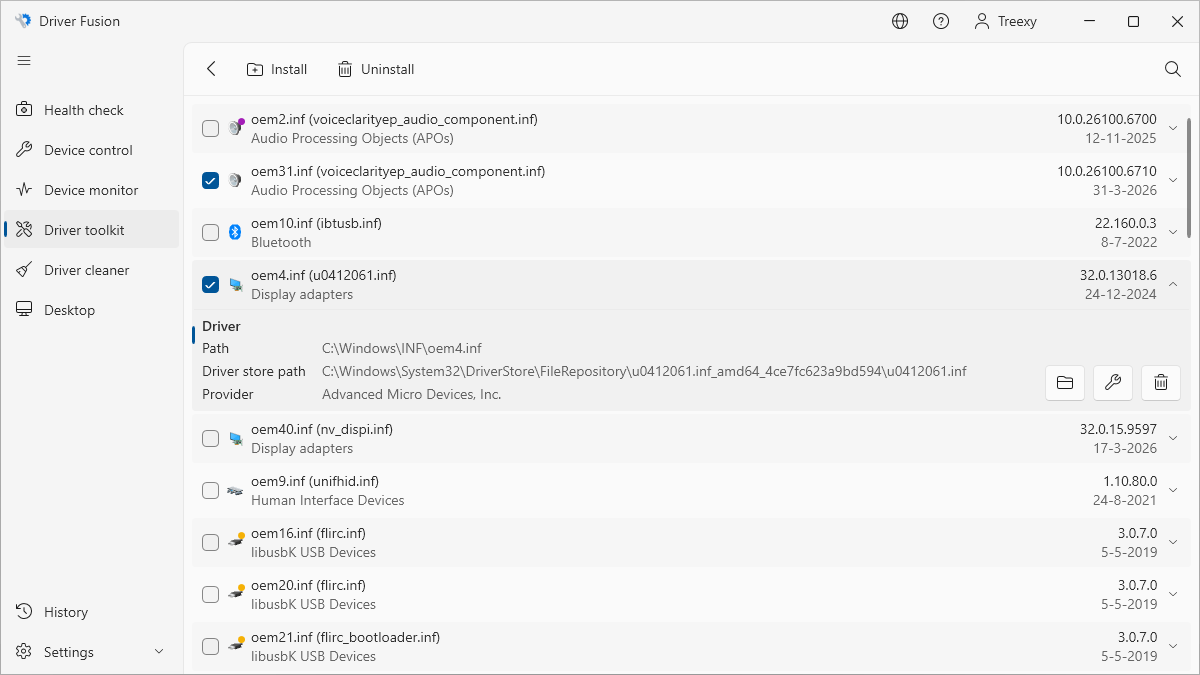The image size is (1200, 675).
Task: Go to Device monitor page
Action: coord(91,190)
